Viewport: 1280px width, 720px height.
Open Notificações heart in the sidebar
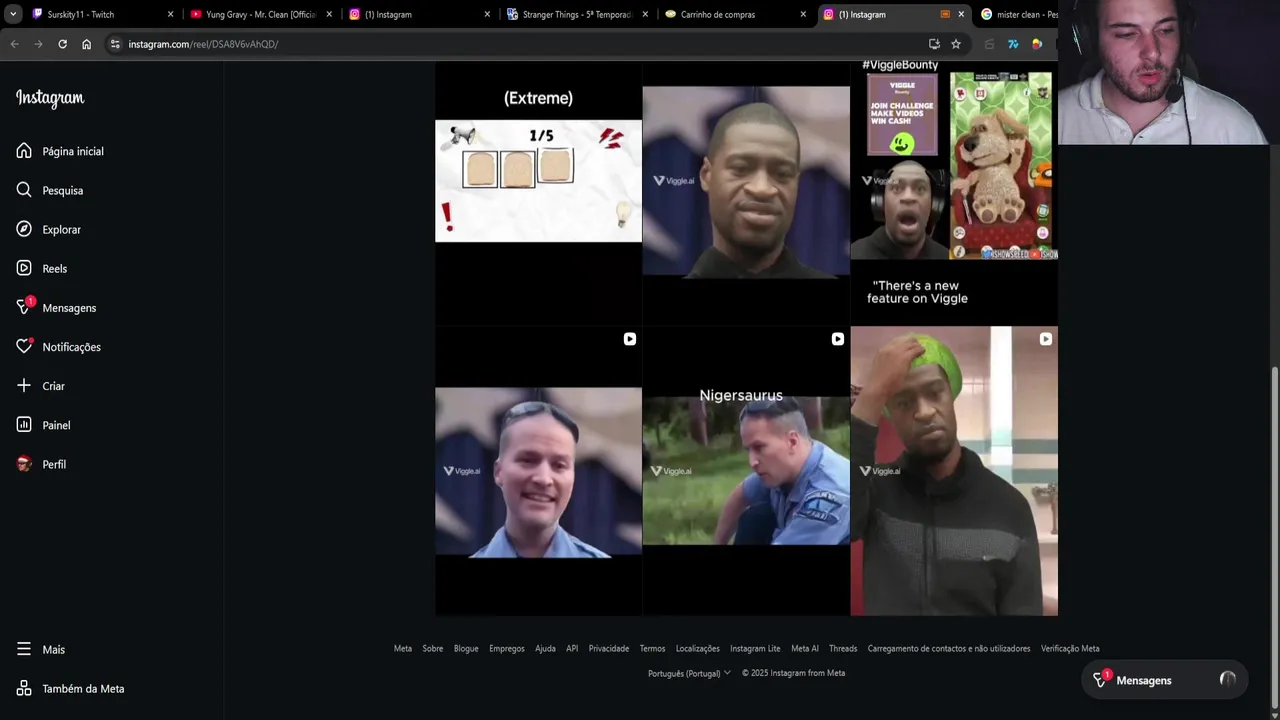click(58, 347)
